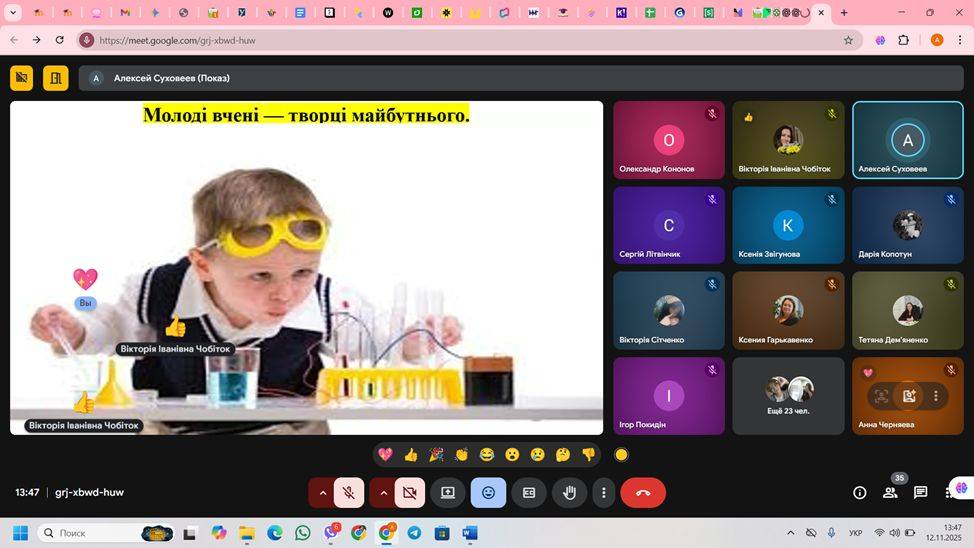Click the red leave call button
The width and height of the screenshot is (974, 548).
[x=643, y=492]
